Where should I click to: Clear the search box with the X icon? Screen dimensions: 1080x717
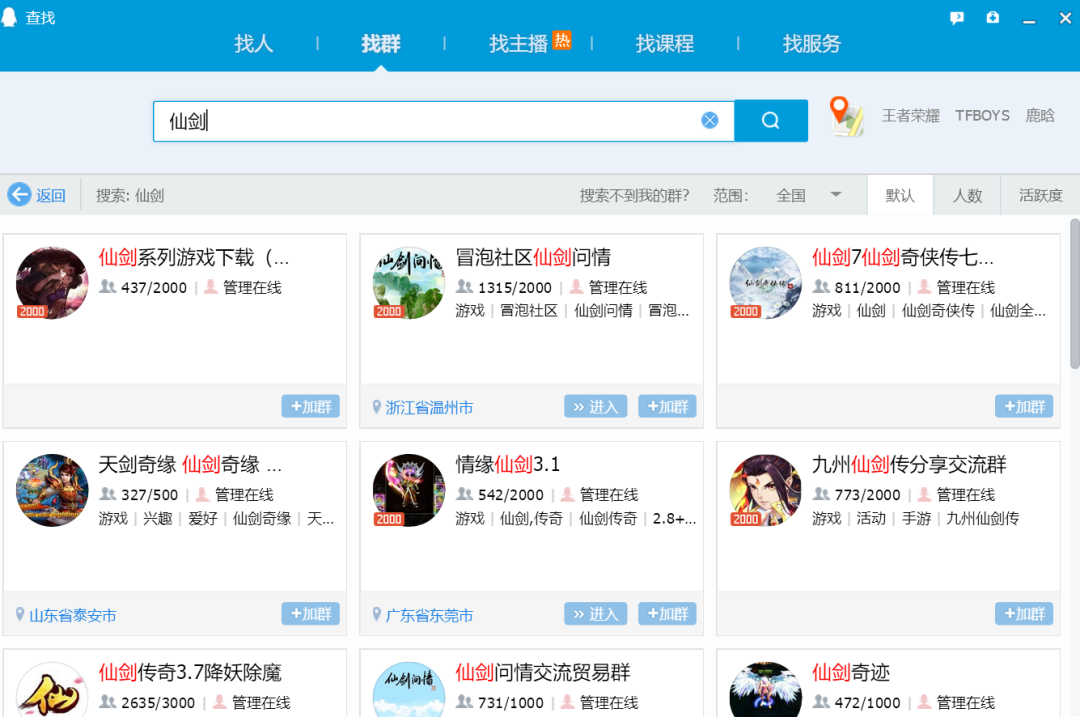tap(709, 121)
